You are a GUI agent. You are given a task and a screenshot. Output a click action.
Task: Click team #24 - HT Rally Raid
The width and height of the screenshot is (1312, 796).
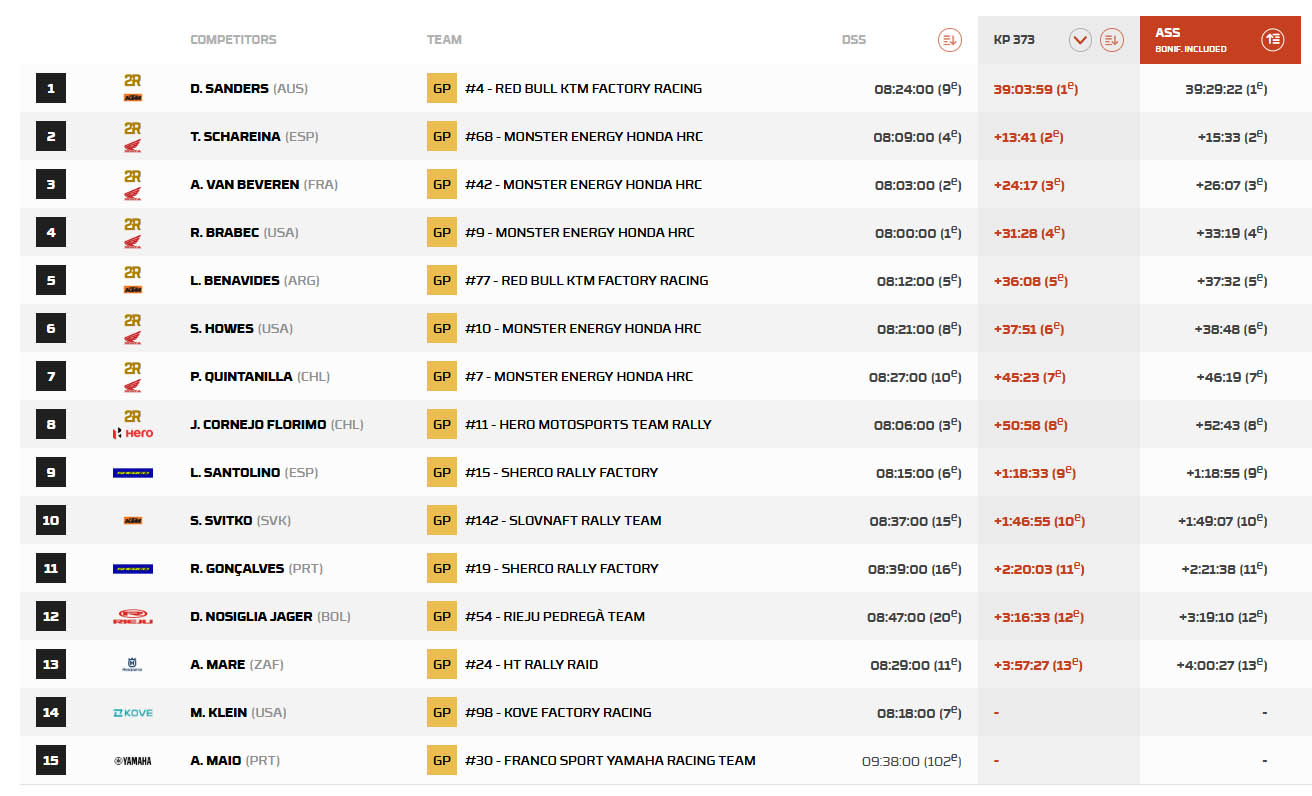(532, 664)
